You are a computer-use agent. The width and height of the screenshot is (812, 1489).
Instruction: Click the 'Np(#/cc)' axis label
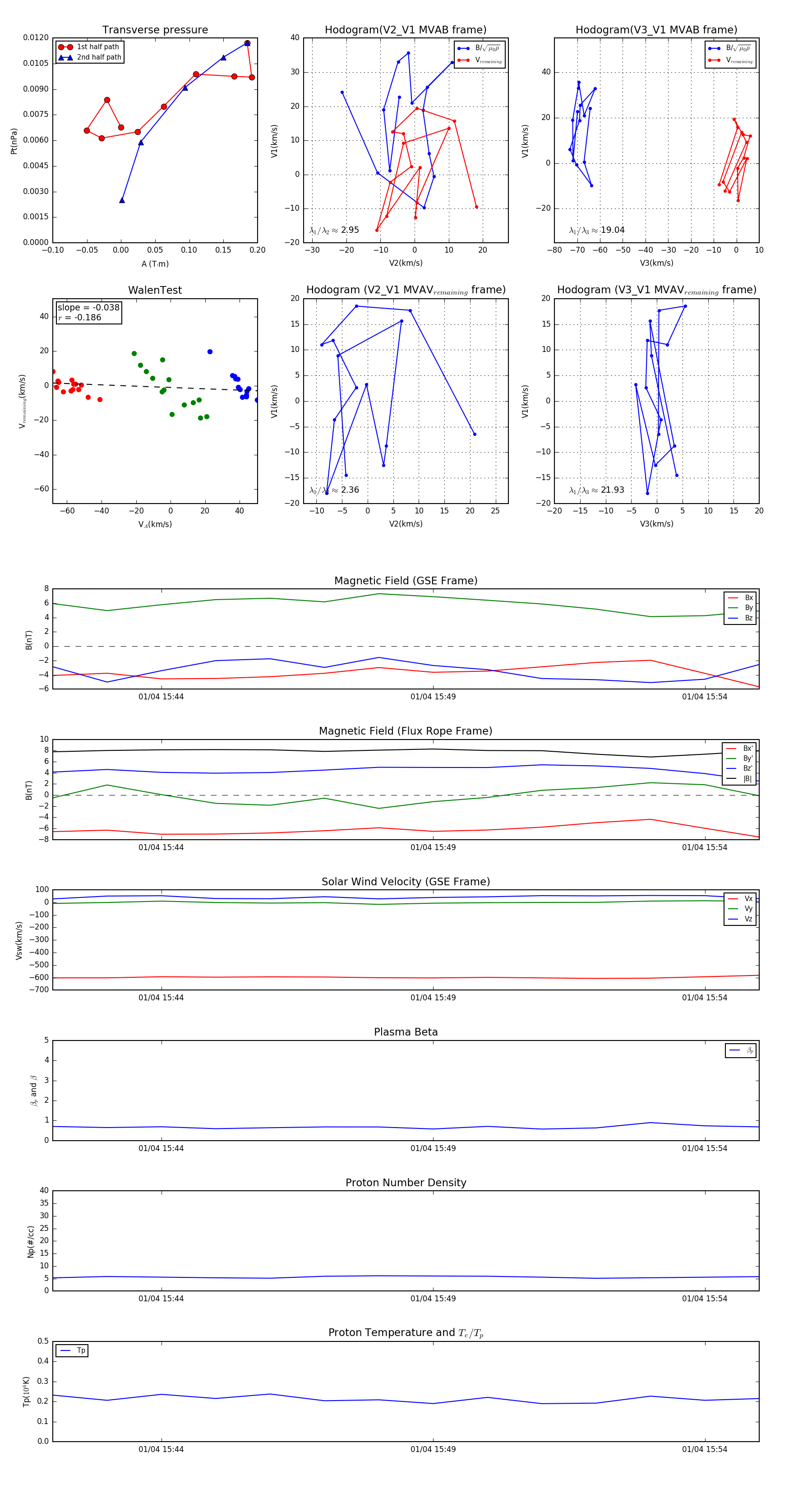tap(31, 1242)
